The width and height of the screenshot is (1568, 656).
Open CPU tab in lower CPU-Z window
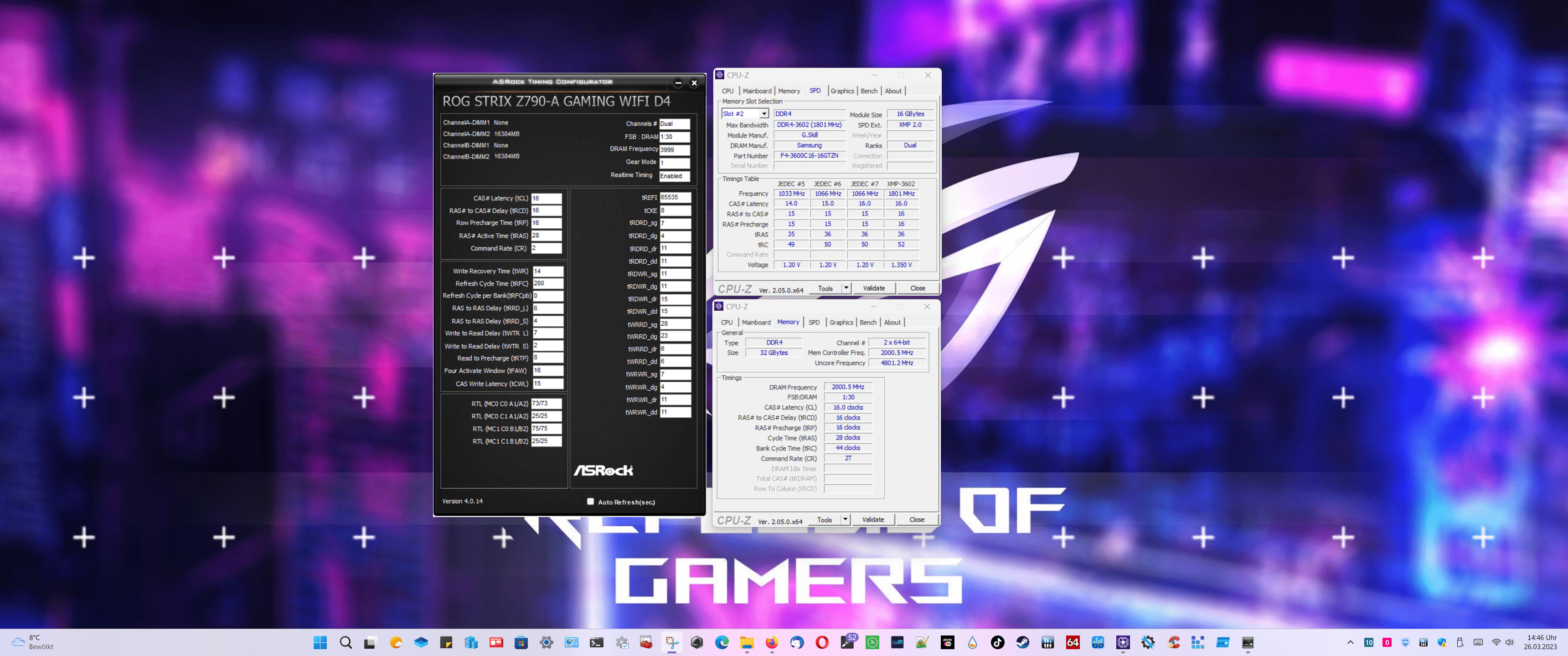(727, 323)
